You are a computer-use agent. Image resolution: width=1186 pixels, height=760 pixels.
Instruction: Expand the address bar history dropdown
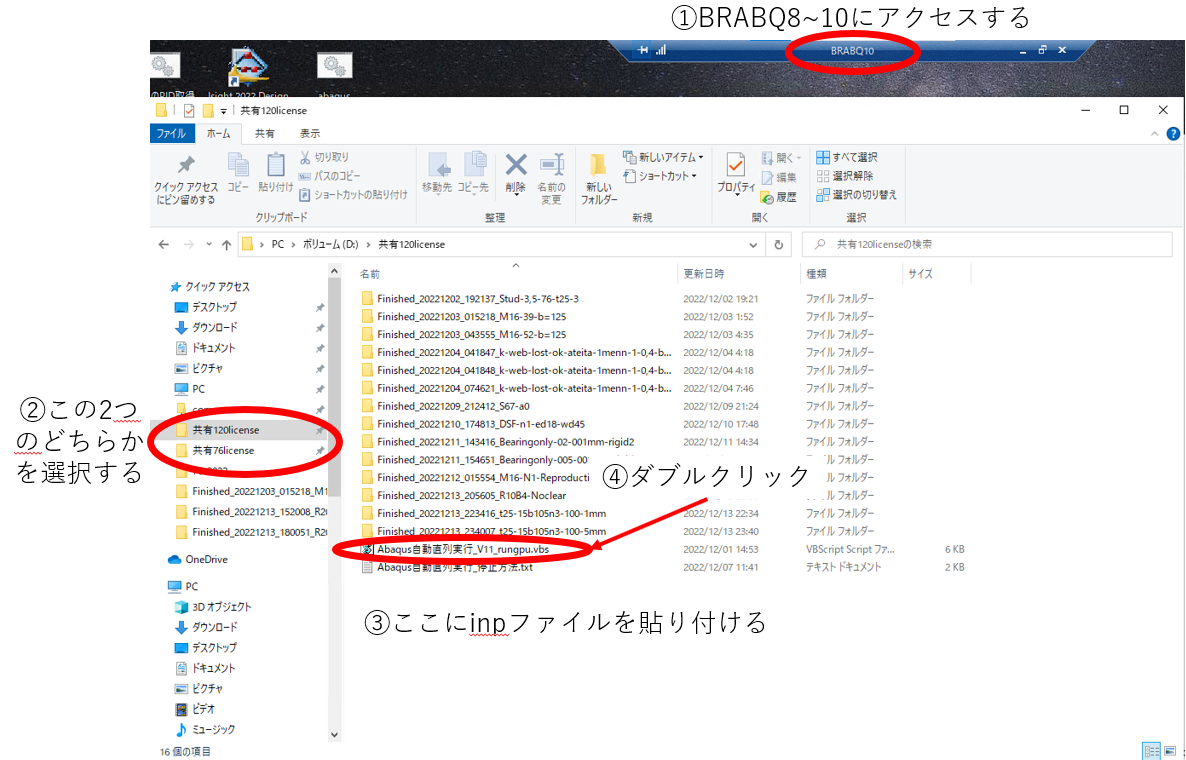(753, 244)
